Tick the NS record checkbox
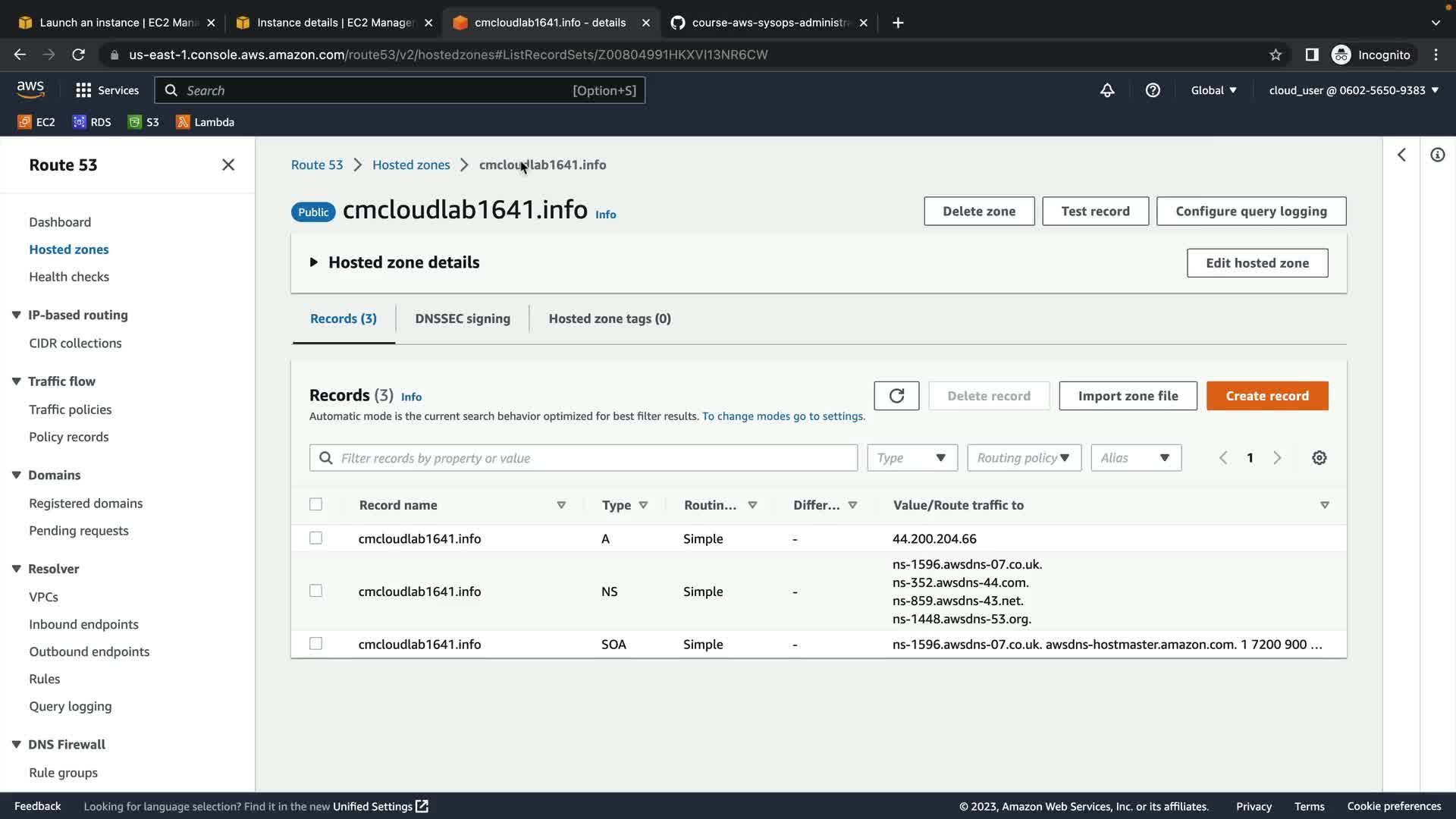This screenshot has height=819, width=1456. pyautogui.click(x=316, y=591)
